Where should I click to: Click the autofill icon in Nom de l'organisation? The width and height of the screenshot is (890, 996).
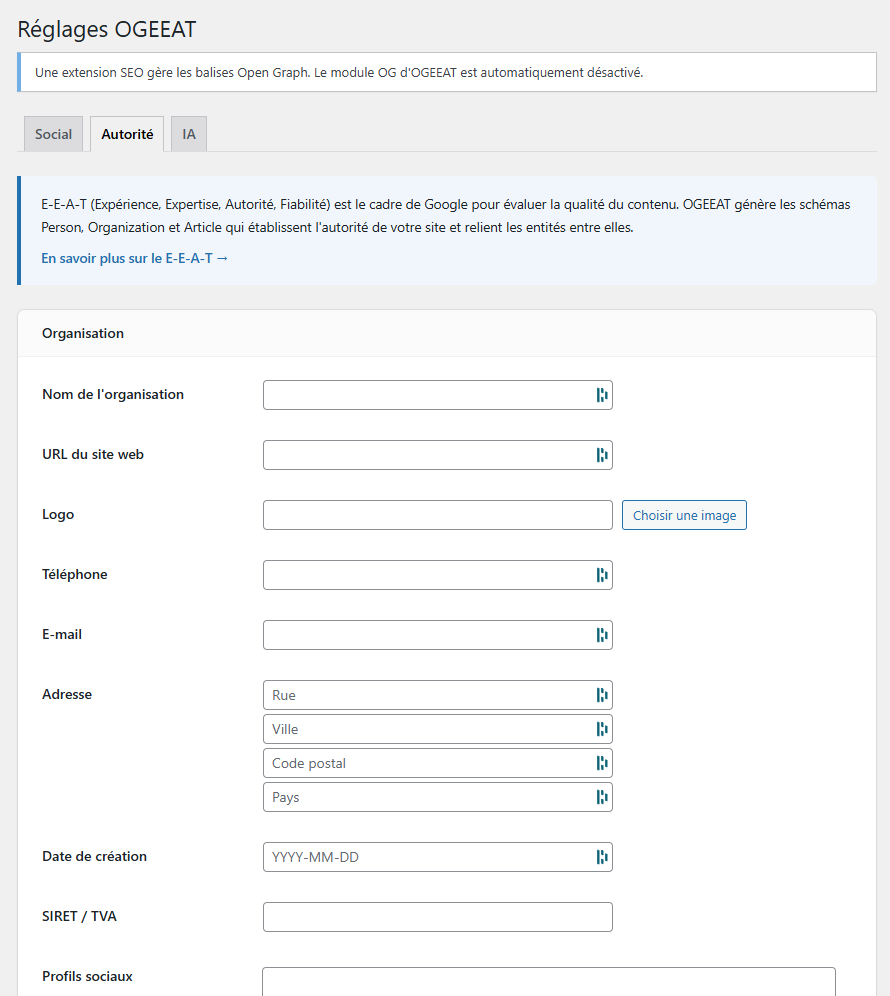tap(601, 395)
